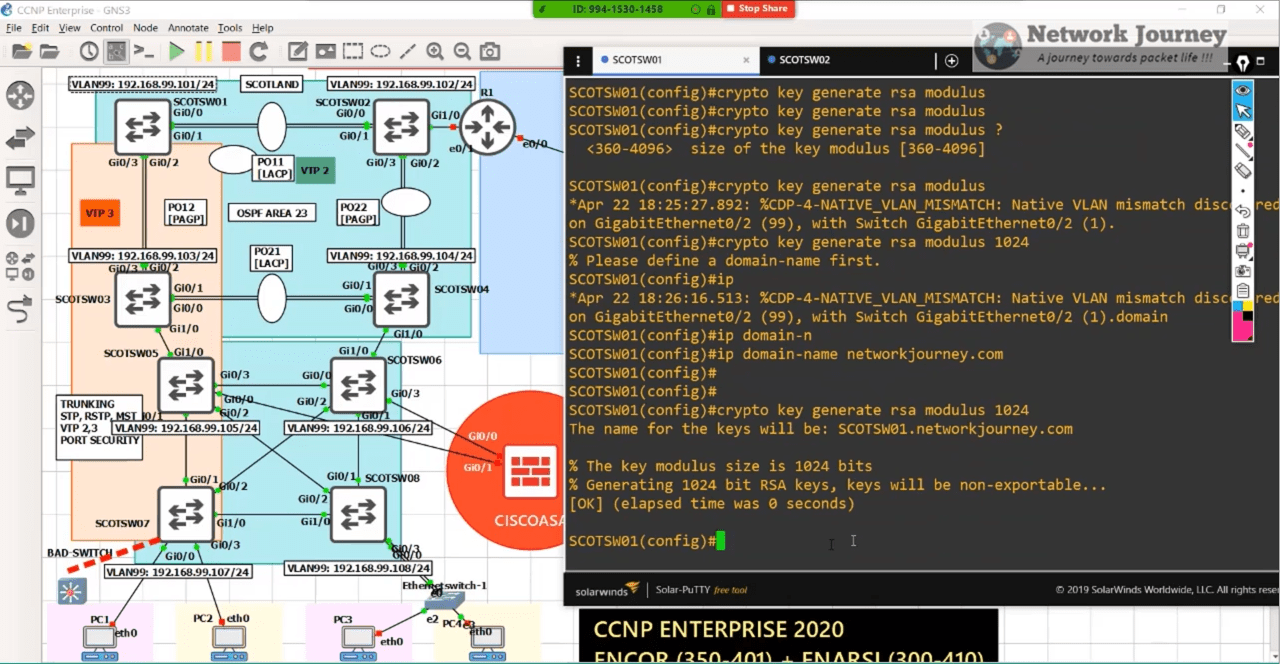
Task: Click the New blank project icon
Action: click(x=21, y=51)
